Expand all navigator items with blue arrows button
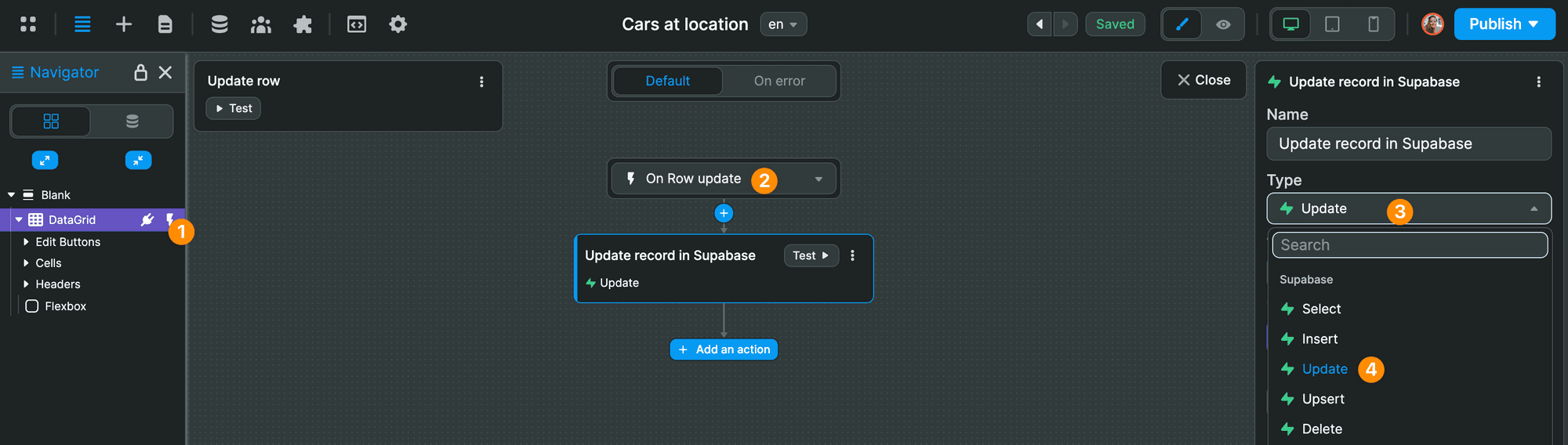Image resolution: width=1568 pixels, height=445 pixels. coord(45,160)
